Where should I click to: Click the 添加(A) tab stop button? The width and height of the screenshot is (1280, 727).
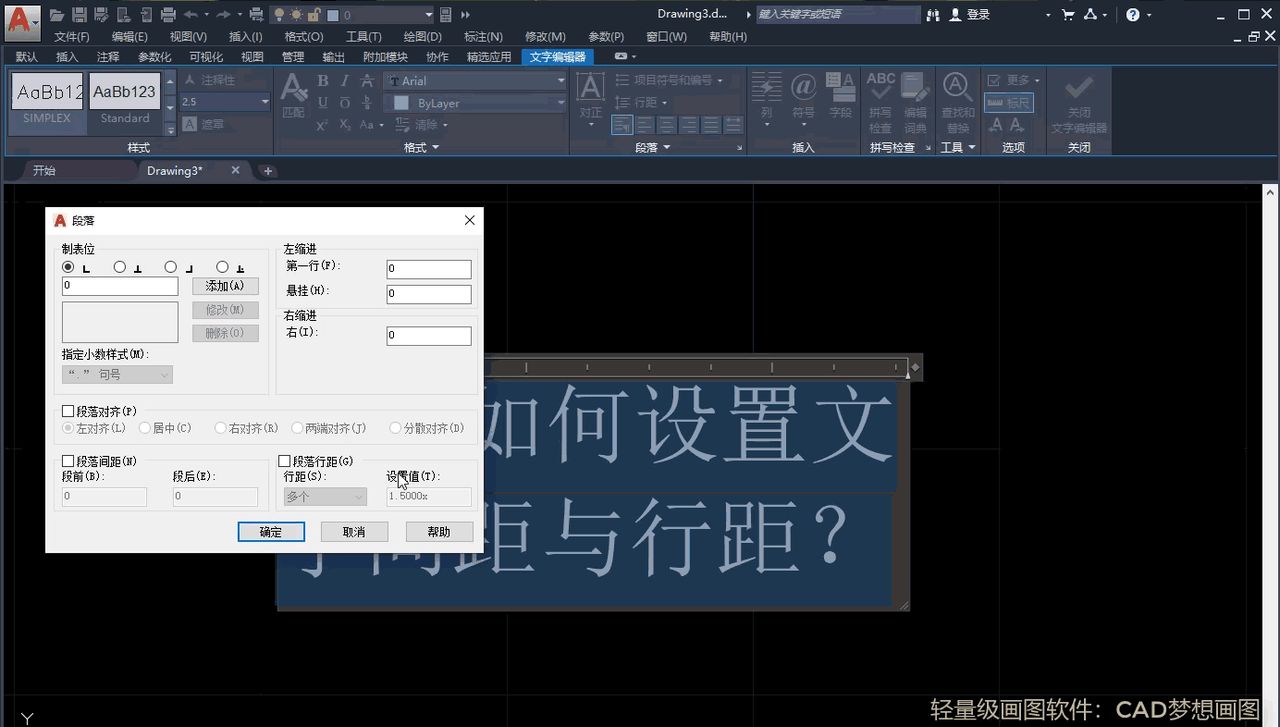[225, 285]
